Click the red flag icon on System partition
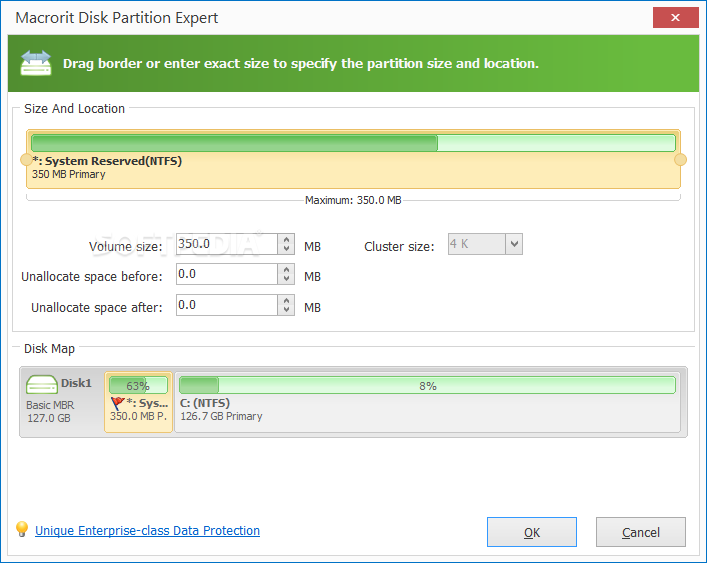The image size is (707, 563). (x=117, y=403)
